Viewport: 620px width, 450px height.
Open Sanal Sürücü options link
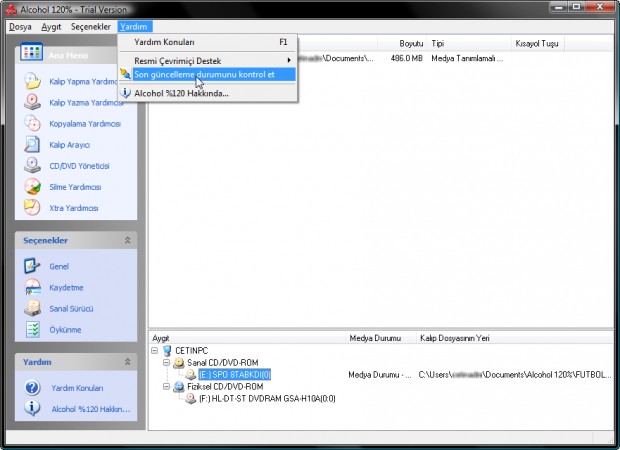(71, 308)
